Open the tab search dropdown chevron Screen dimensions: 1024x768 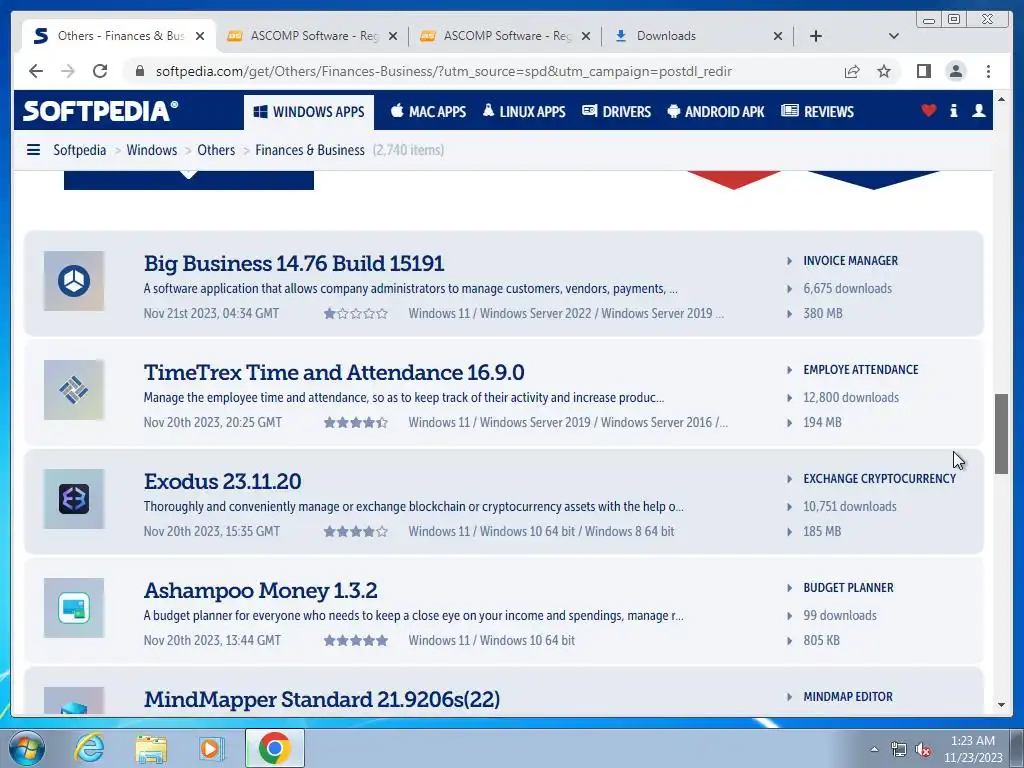[x=893, y=36]
